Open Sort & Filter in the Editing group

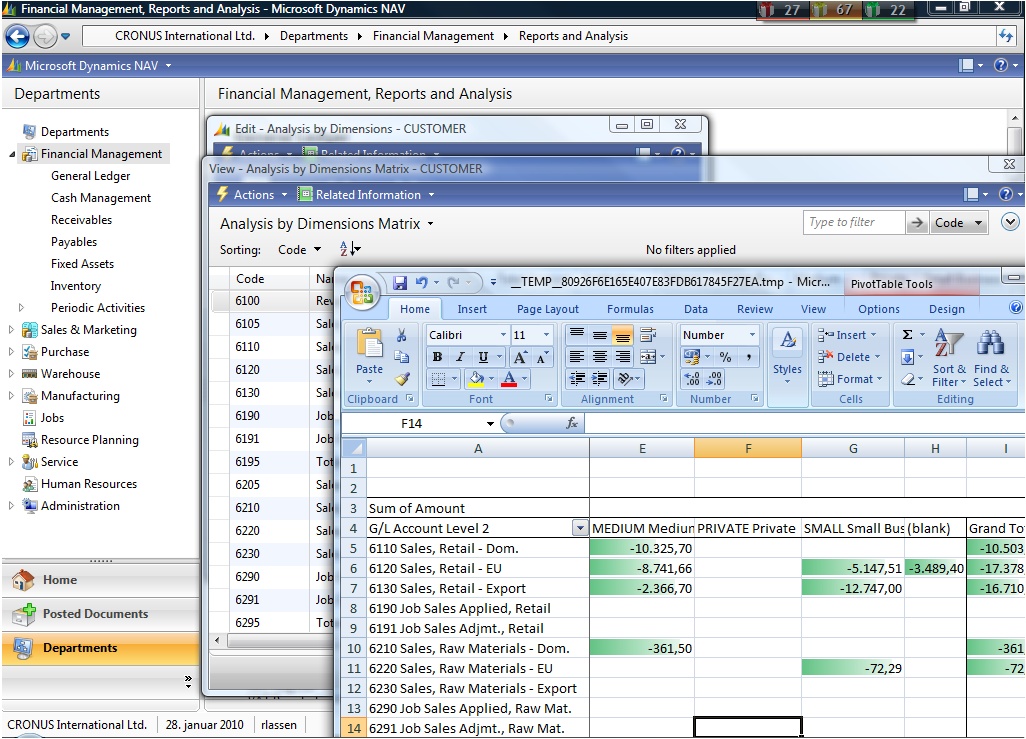click(949, 358)
